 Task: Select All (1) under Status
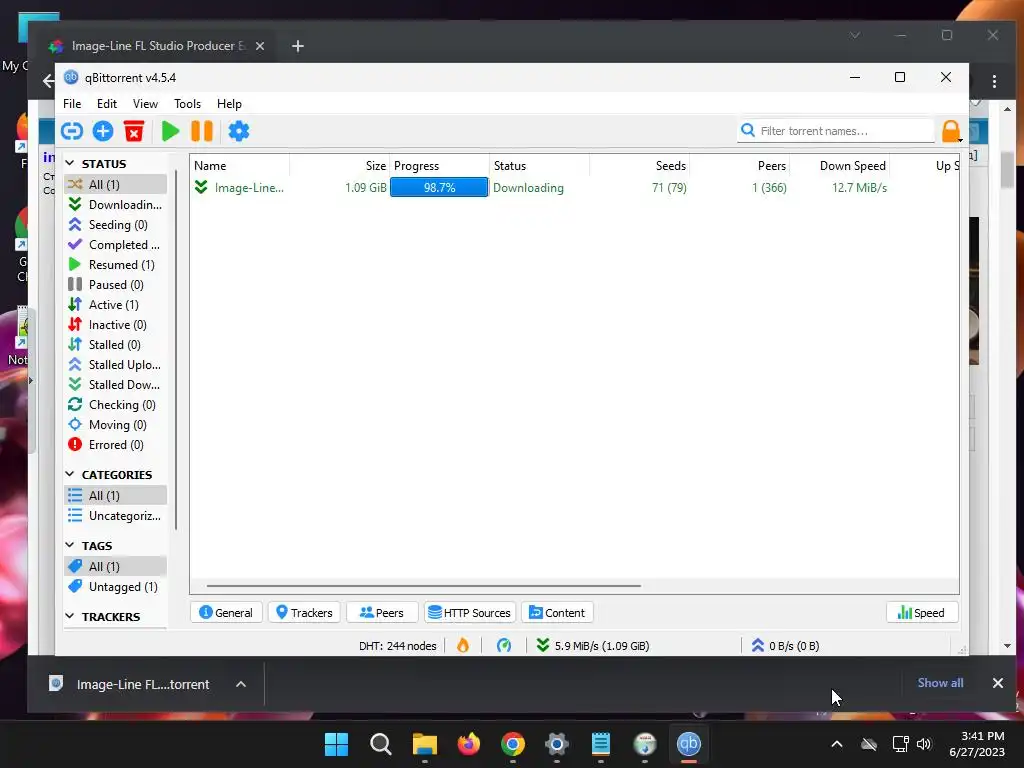tap(116, 184)
